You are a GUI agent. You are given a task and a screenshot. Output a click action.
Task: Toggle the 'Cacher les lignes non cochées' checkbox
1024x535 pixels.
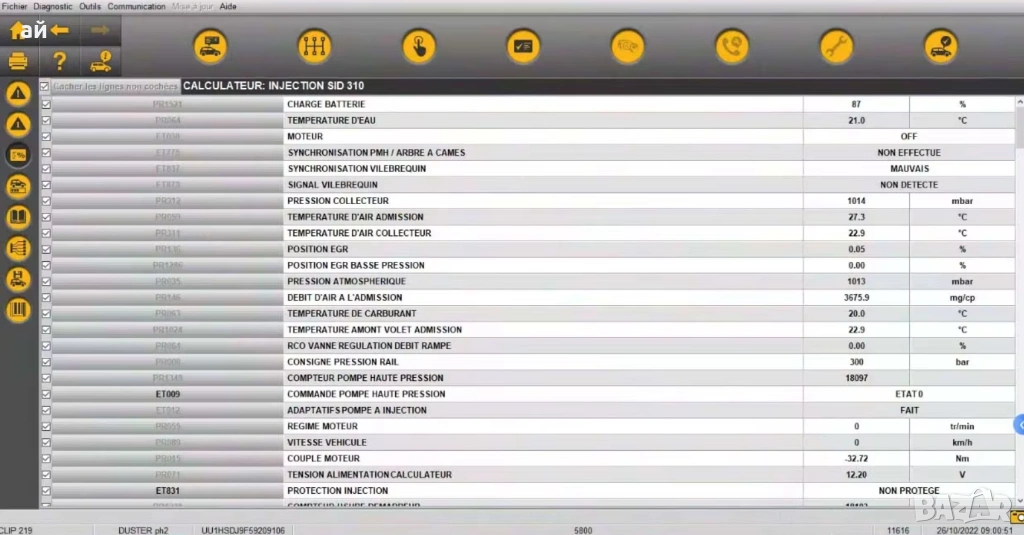tap(45, 87)
